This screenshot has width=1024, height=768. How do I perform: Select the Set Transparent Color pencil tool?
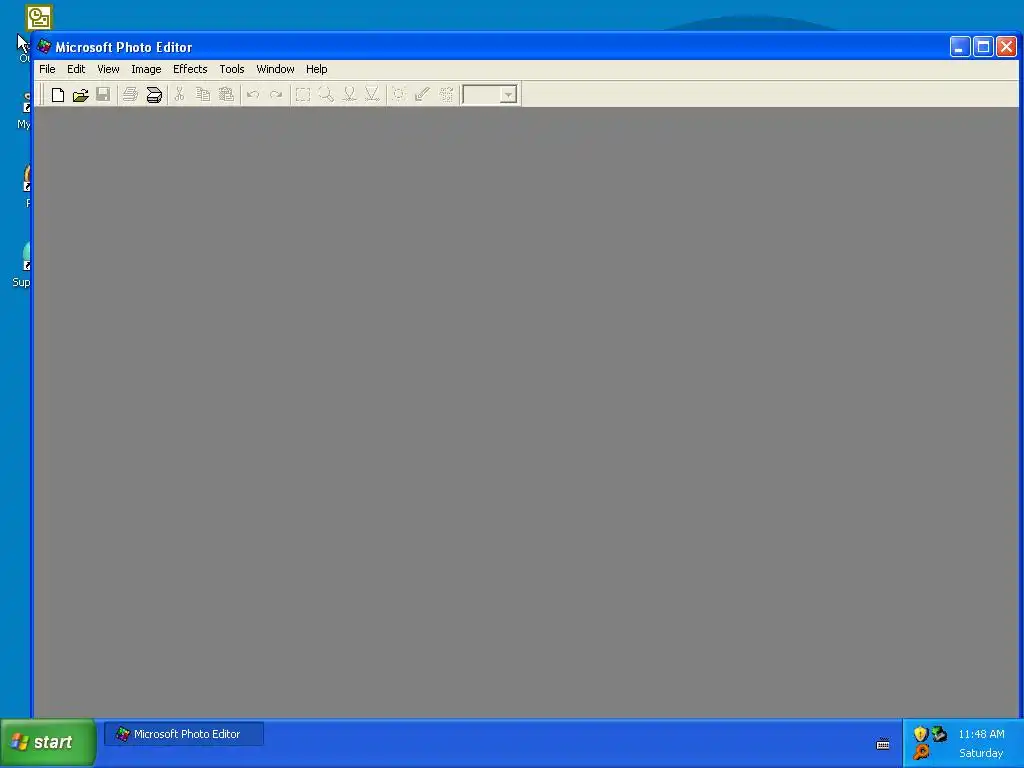click(x=422, y=95)
